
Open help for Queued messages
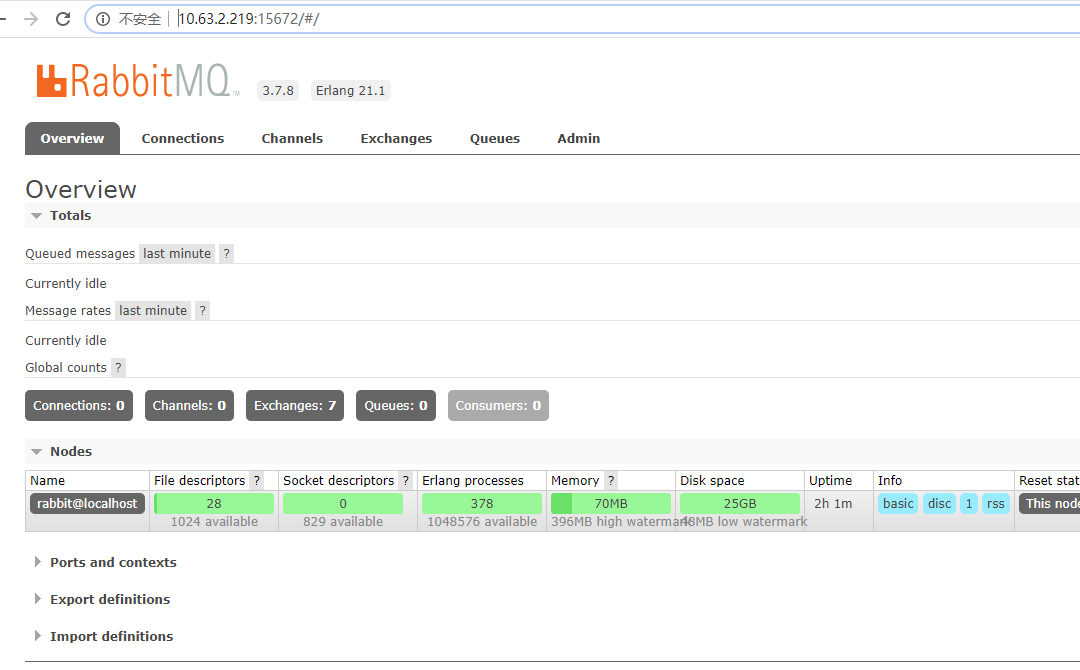[x=226, y=254]
